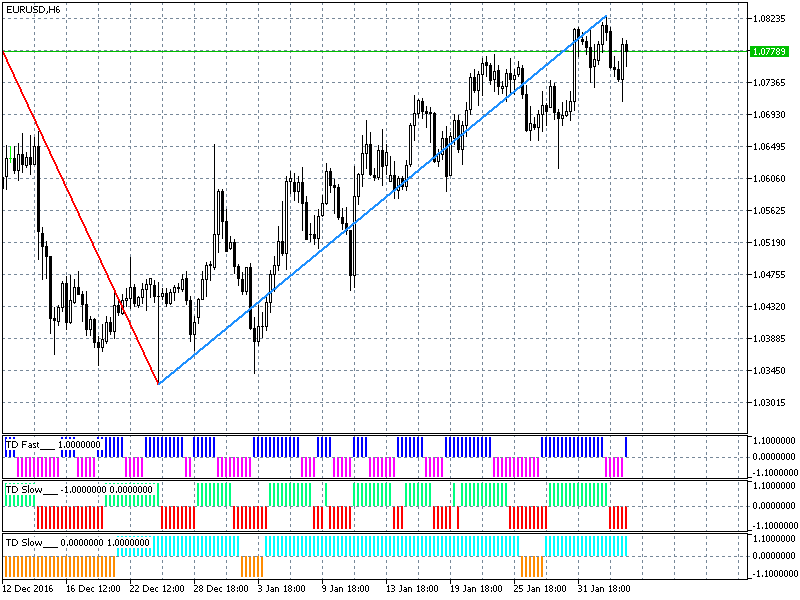Screen dimensions: 800x600
Task: Click -1.1000000 on the bottom TD Slow scale
Action: pos(774,573)
